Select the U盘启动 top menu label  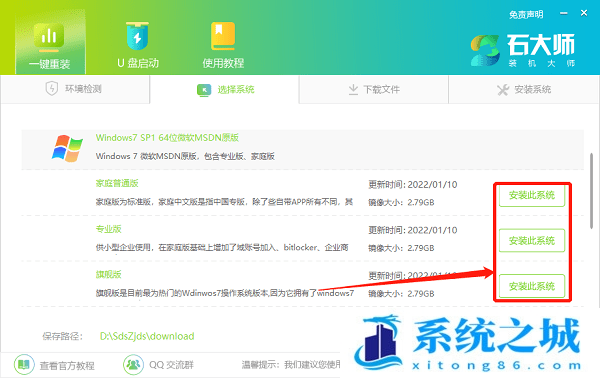pyautogui.click(x=138, y=63)
